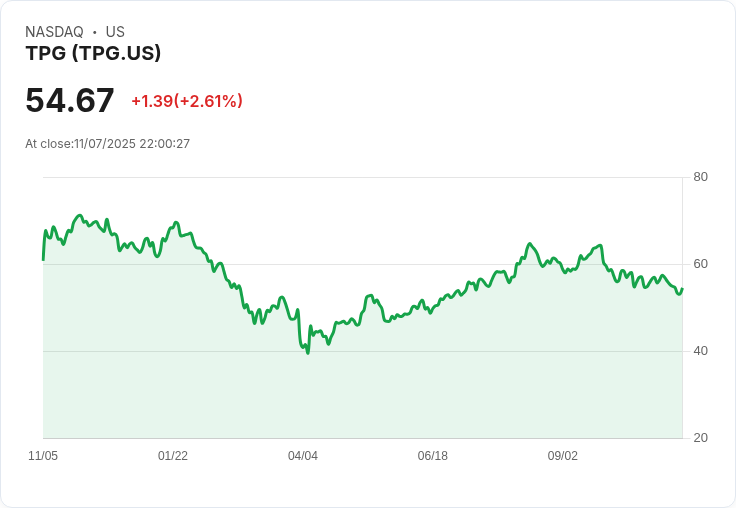Select the 04/04 date label
Viewport: 736px width, 508px height.
[303, 456]
